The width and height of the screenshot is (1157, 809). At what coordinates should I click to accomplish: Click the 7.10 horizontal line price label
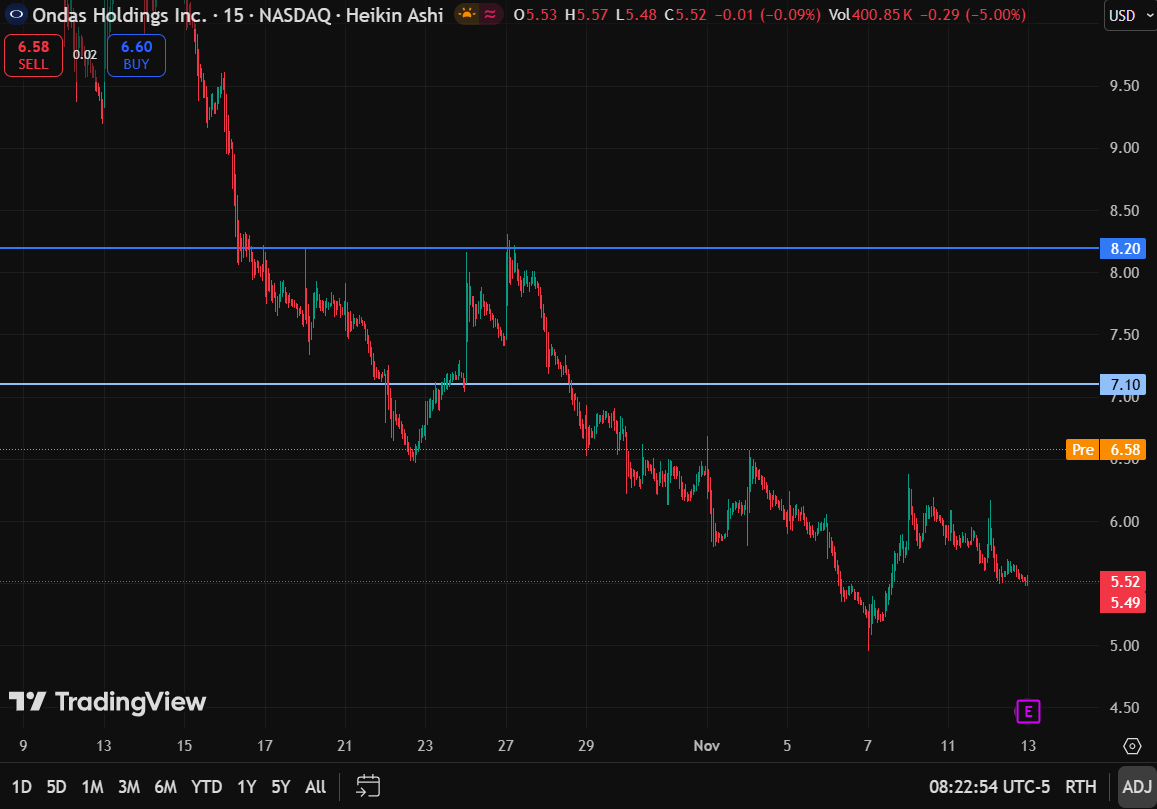click(1123, 385)
